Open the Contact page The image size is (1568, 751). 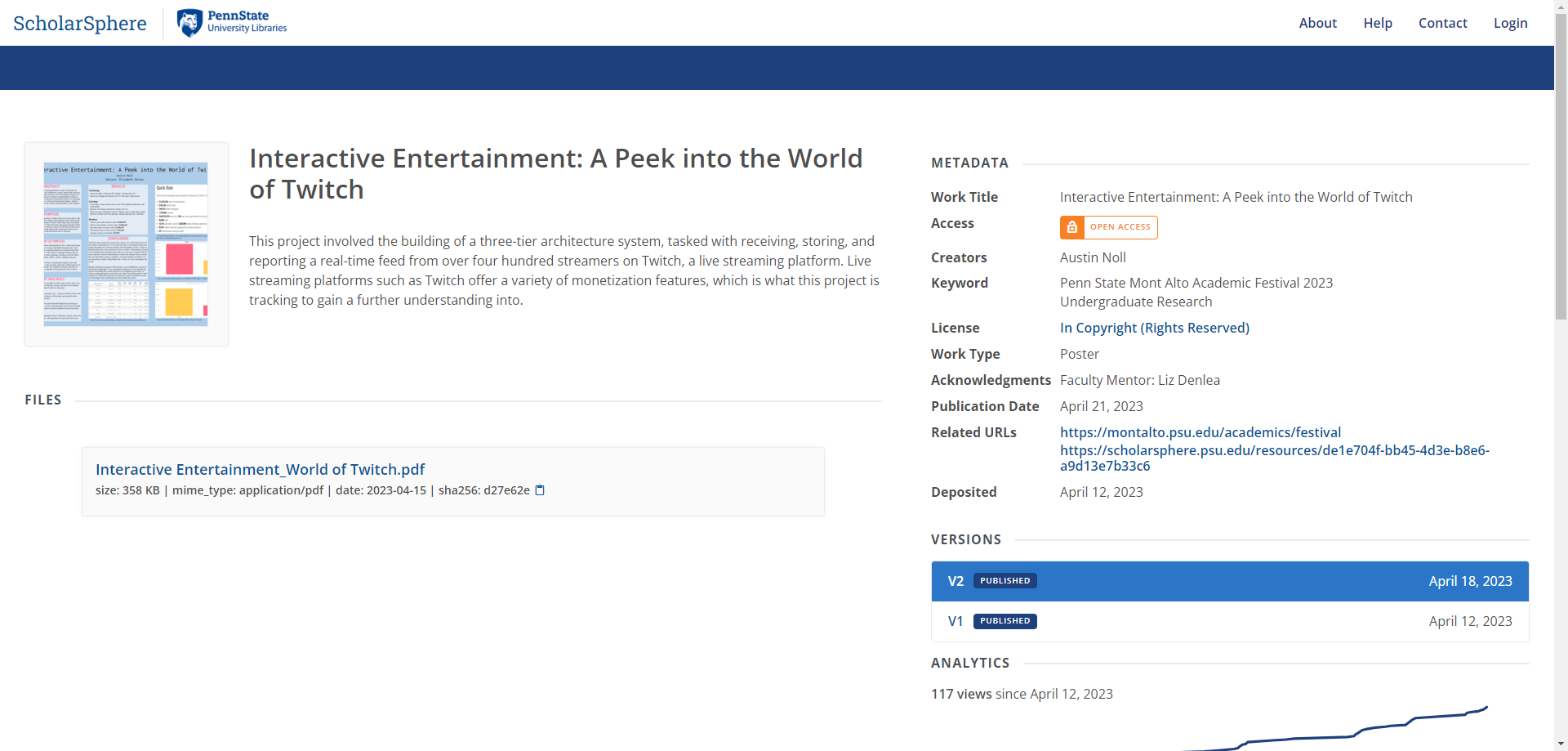click(x=1442, y=23)
